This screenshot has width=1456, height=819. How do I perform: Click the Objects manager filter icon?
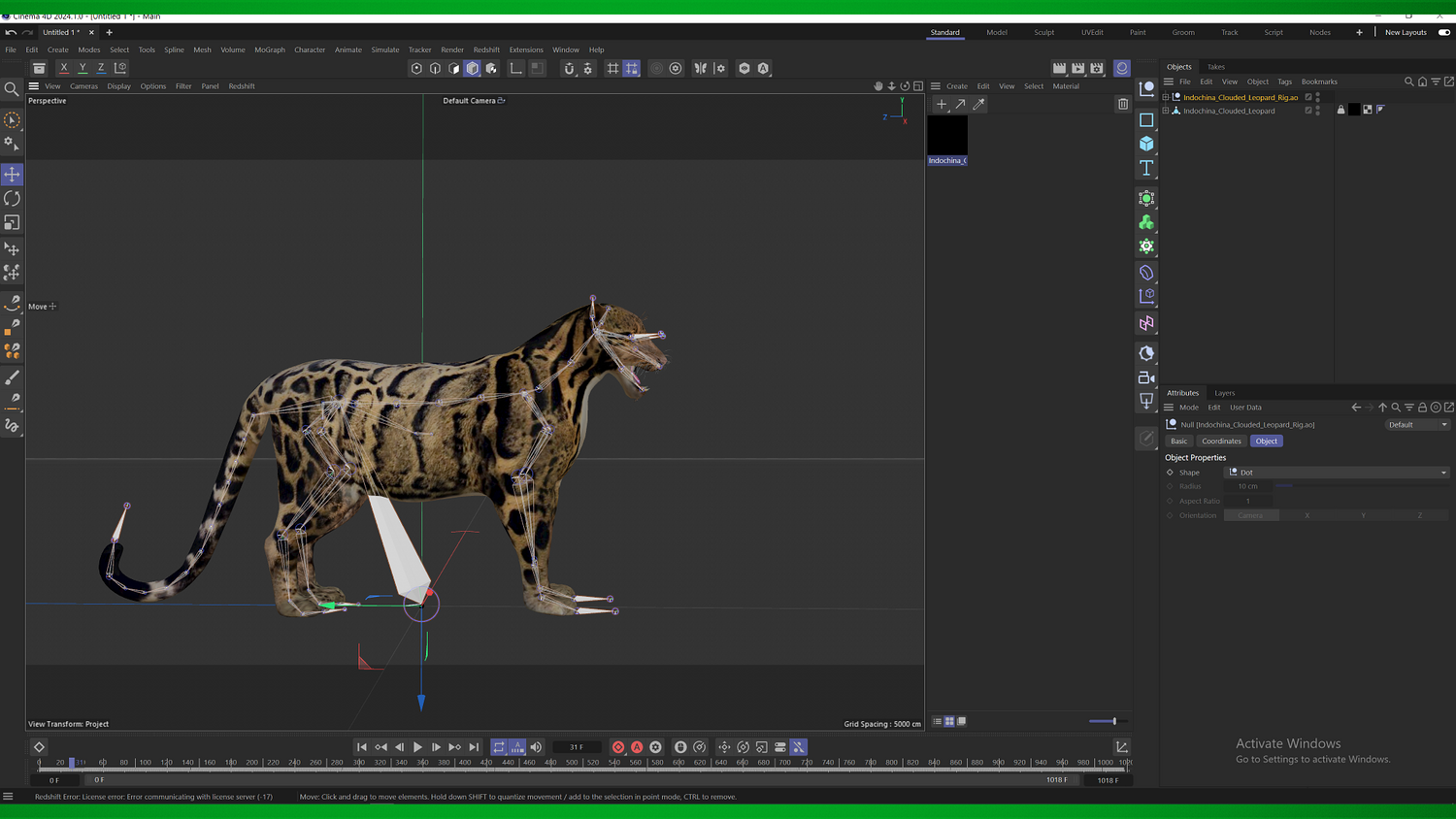pos(1436,82)
